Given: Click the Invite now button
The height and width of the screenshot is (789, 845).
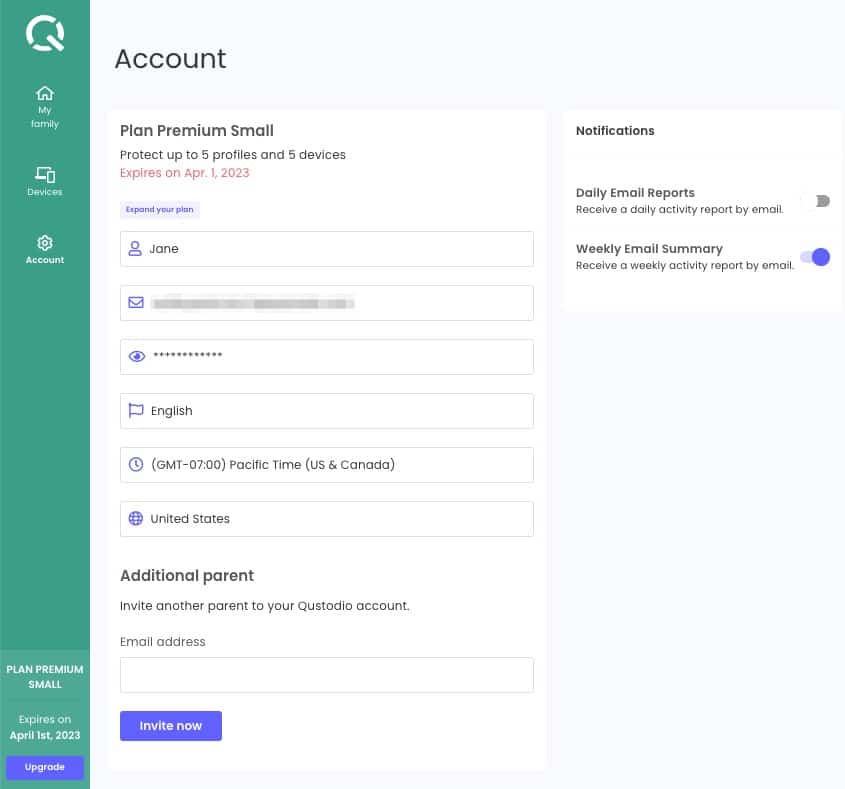Looking at the screenshot, I should point(171,725).
